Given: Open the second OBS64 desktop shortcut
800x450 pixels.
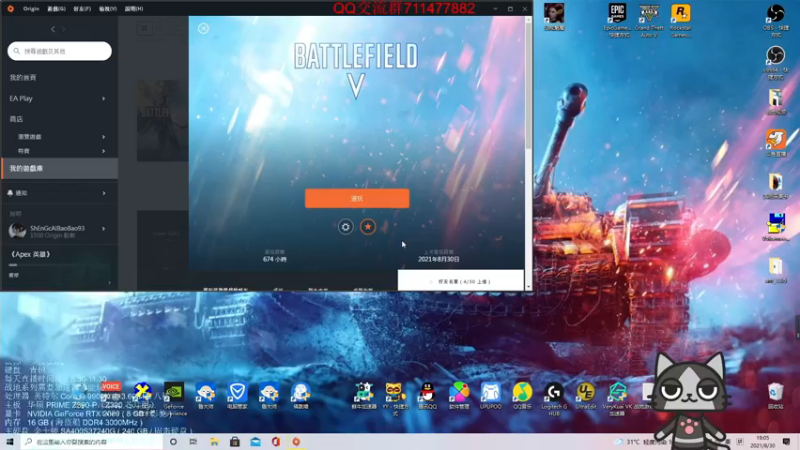Looking at the screenshot, I should coord(776,62).
